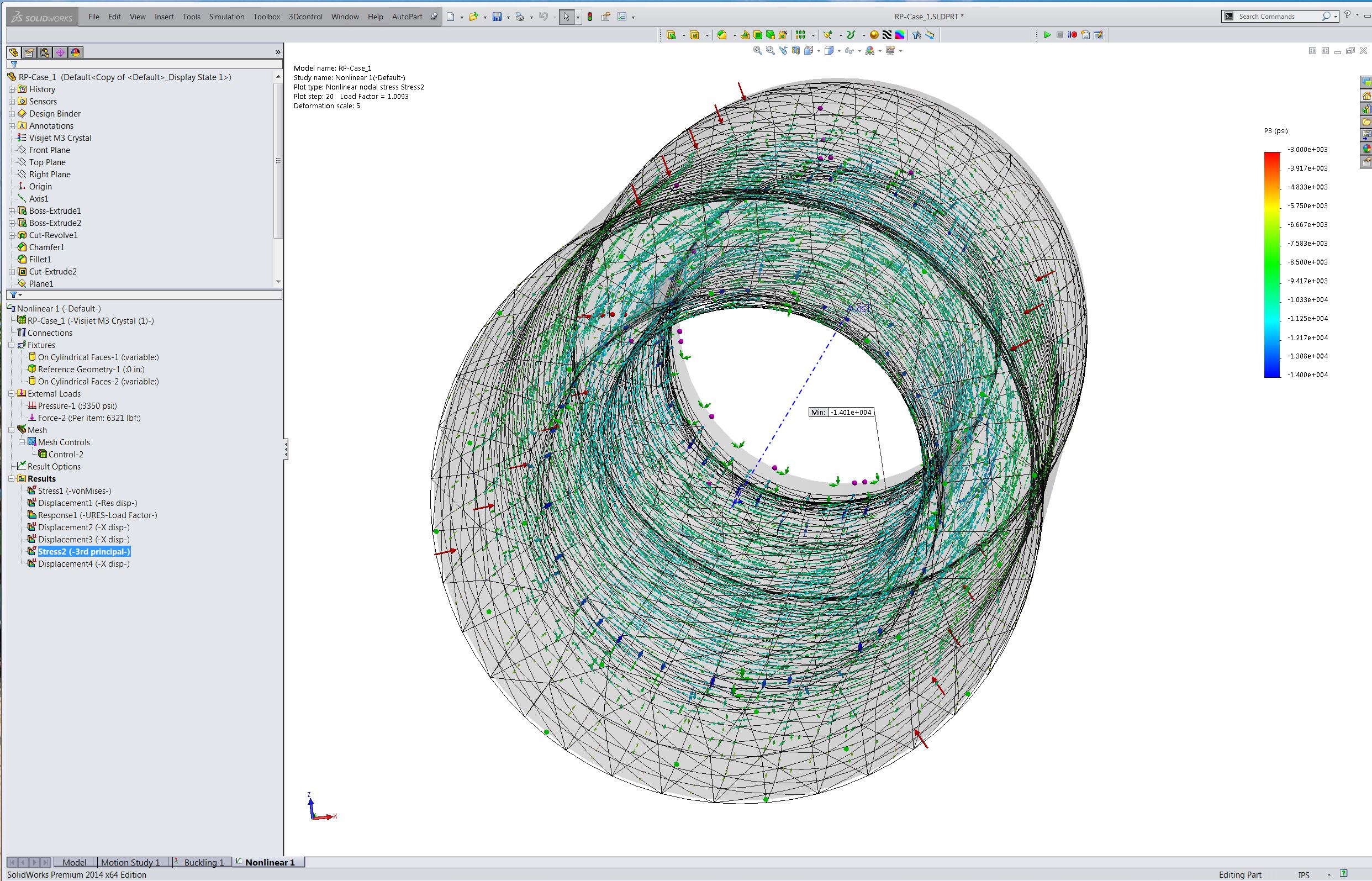Expand the Boss-Extrude1 feature node
This screenshot has height=881, width=1372.
click(12, 211)
